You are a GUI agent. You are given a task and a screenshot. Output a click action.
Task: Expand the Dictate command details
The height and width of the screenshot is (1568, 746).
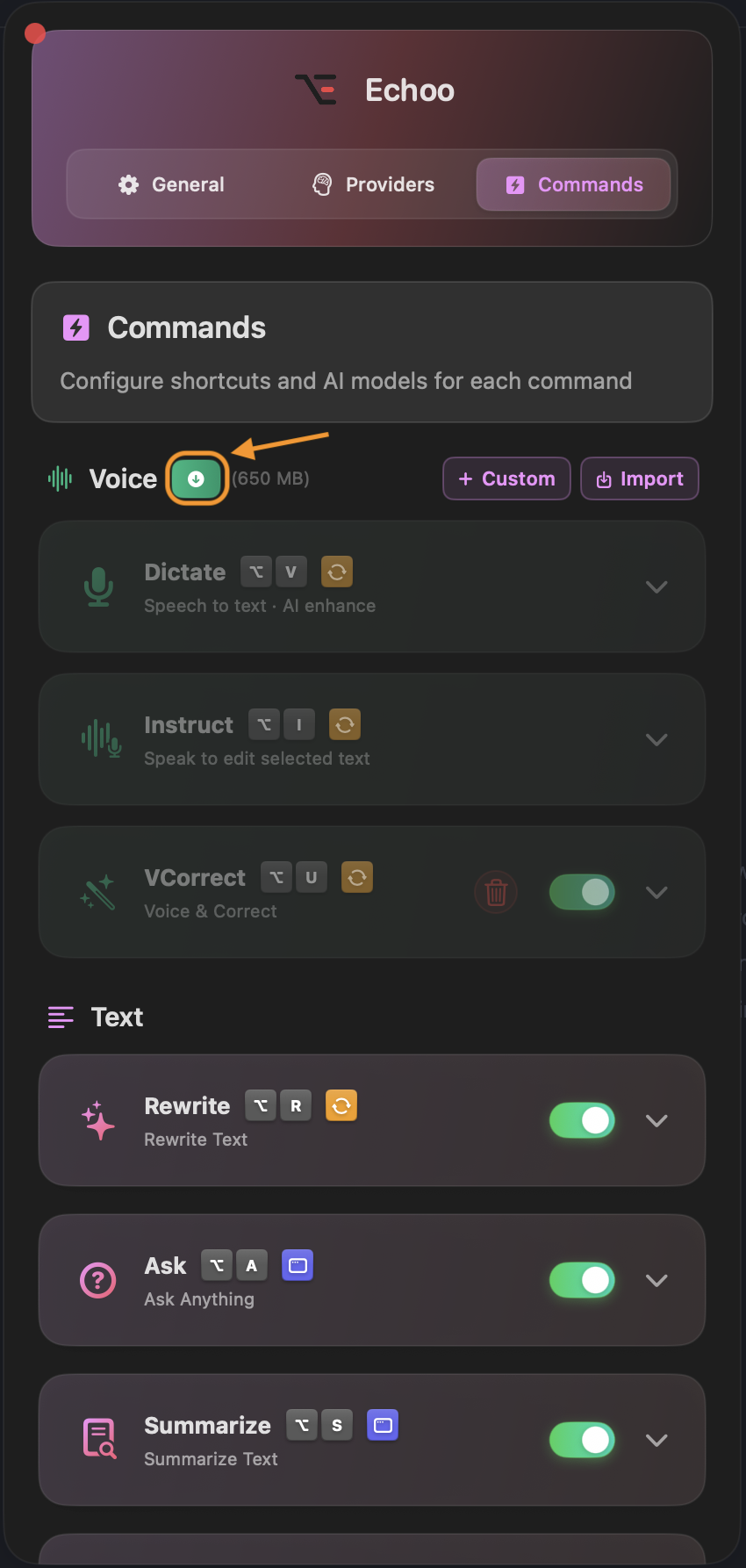click(x=656, y=586)
